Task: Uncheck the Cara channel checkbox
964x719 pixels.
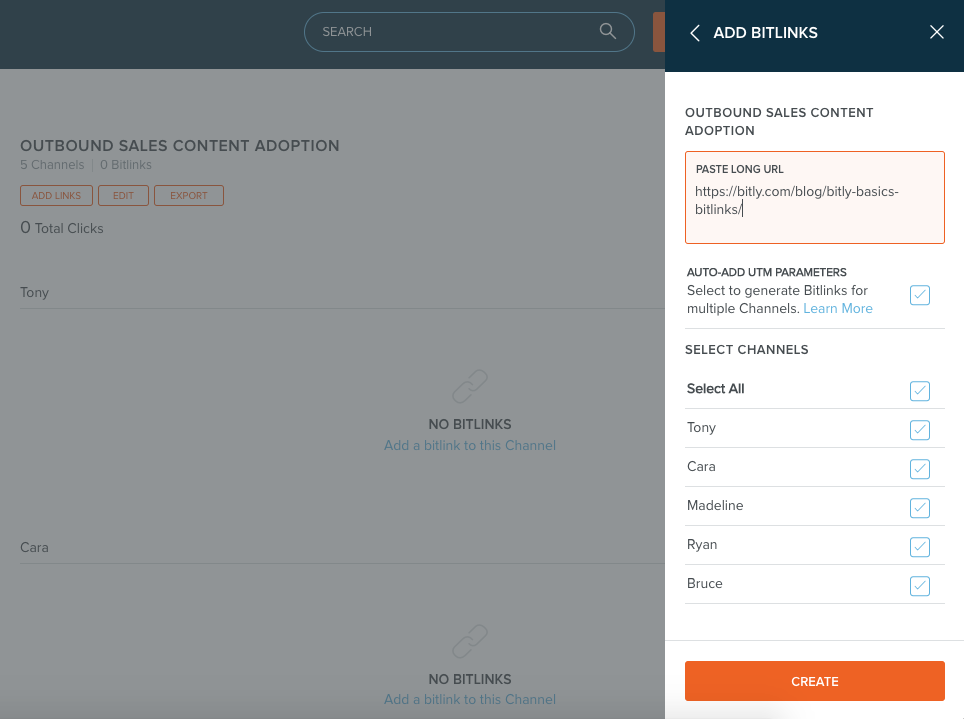Action: pos(920,469)
